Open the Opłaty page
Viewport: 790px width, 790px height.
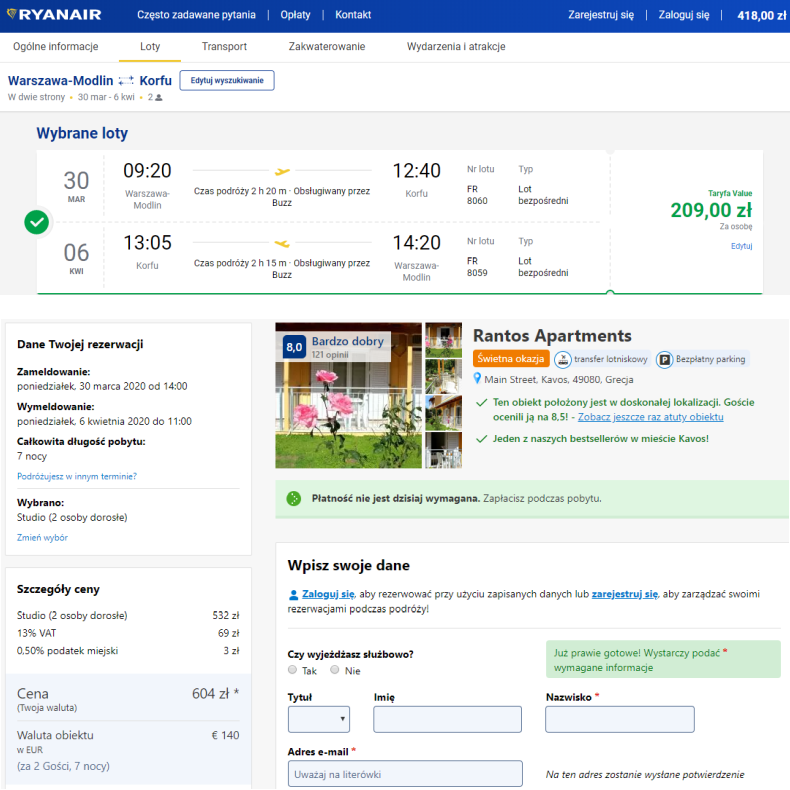[295, 15]
